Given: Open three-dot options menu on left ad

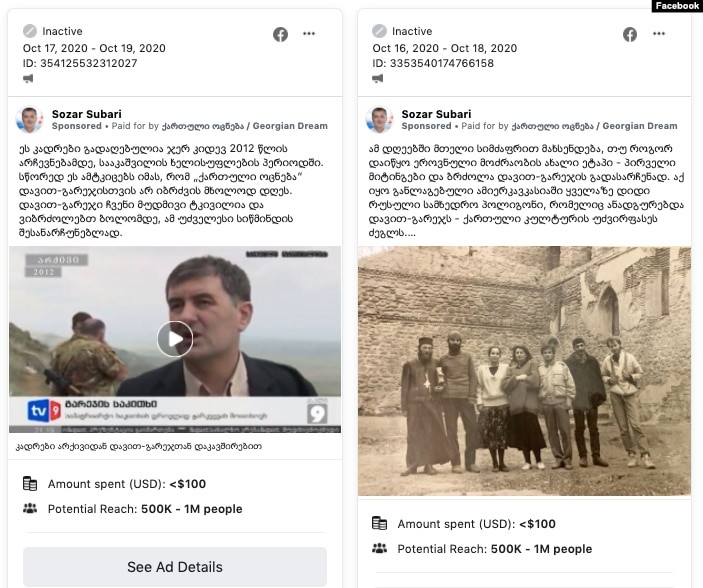Looking at the screenshot, I should point(309,34).
